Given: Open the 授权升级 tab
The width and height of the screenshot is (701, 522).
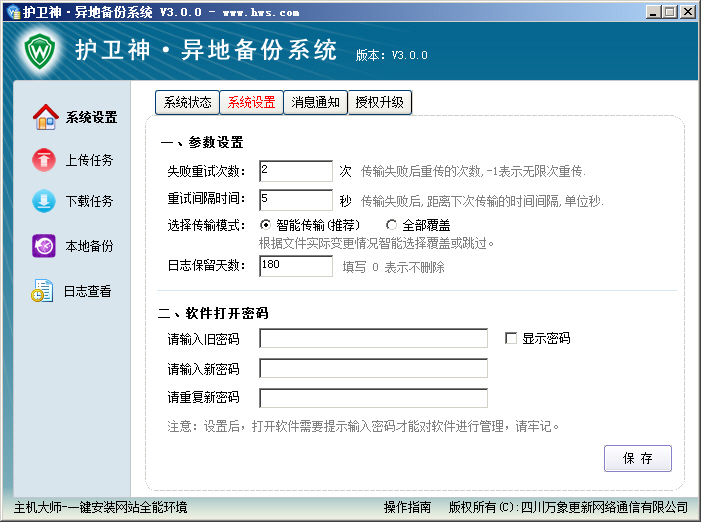Looking at the screenshot, I should coord(379,103).
